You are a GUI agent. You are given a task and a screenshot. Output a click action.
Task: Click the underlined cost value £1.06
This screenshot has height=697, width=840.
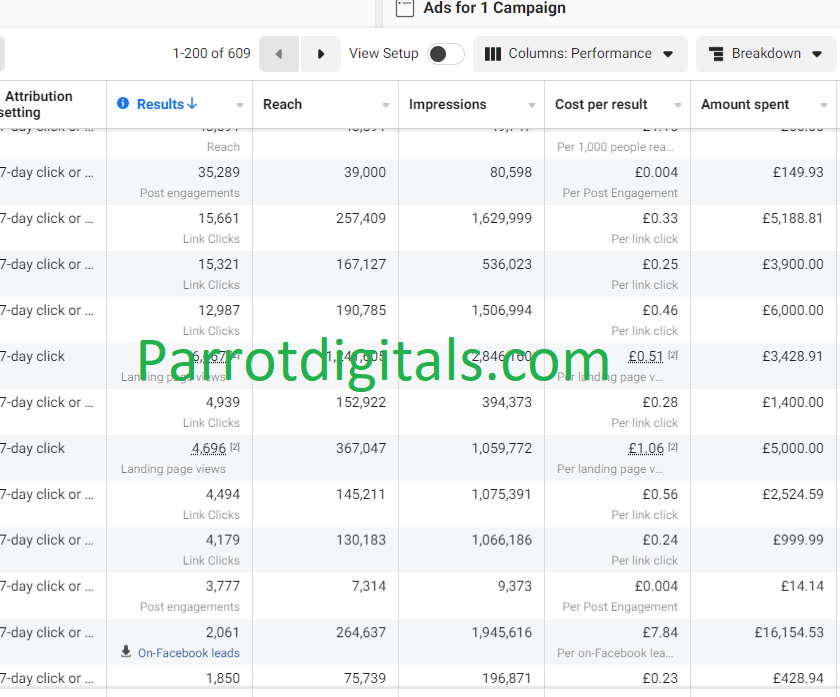click(x=646, y=448)
